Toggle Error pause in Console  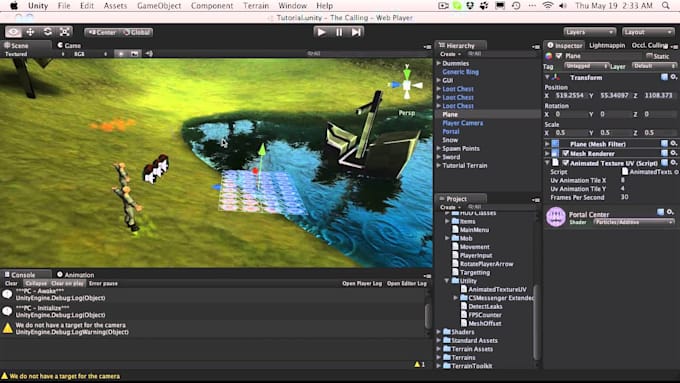[x=103, y=284]
